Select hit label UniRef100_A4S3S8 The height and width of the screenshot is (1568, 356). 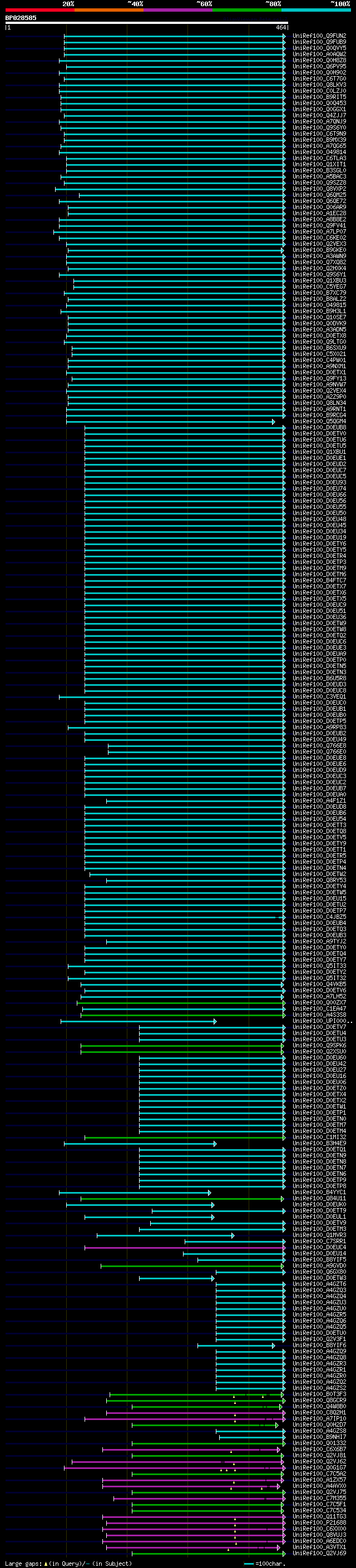click(x=319, y=1015)
